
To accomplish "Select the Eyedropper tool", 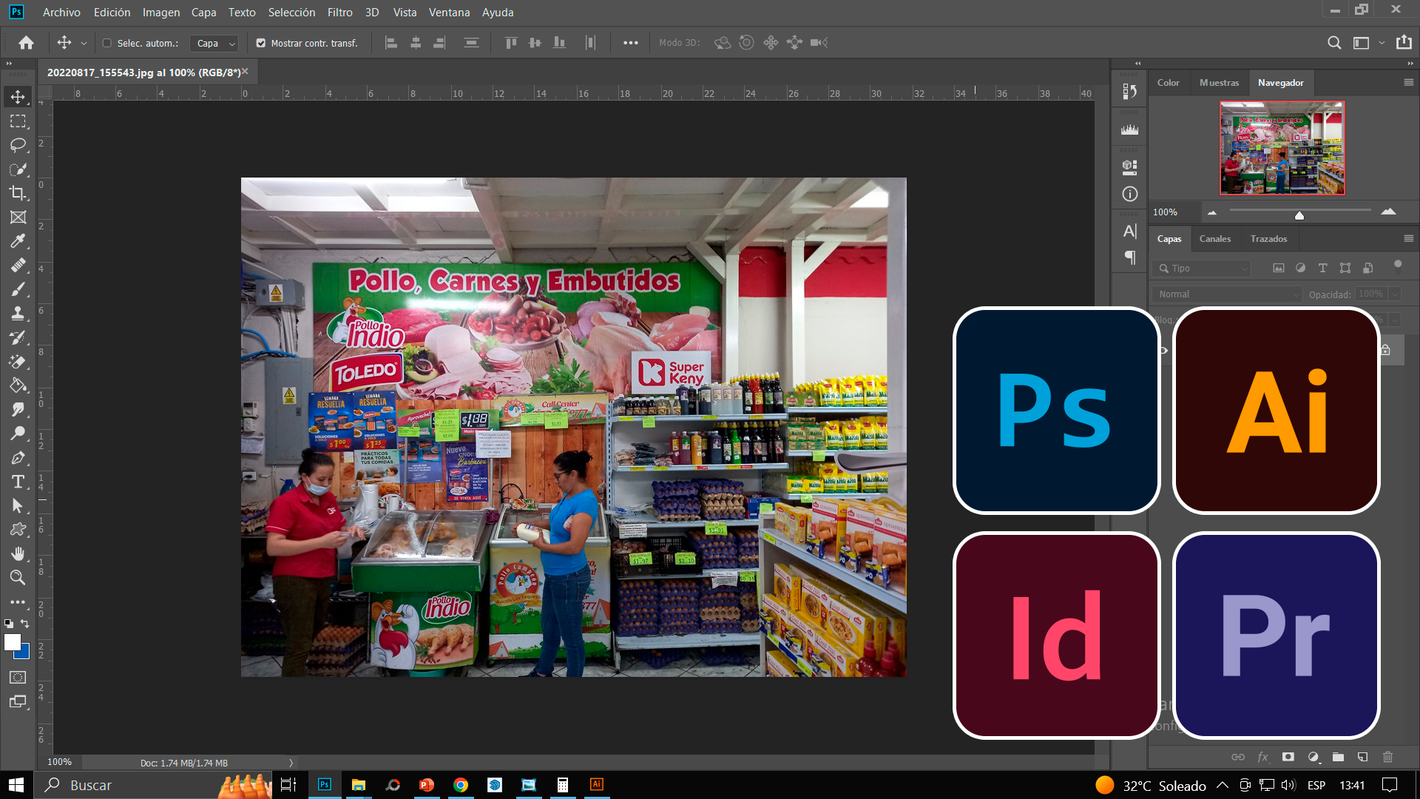I will click(x=18, y=241).
